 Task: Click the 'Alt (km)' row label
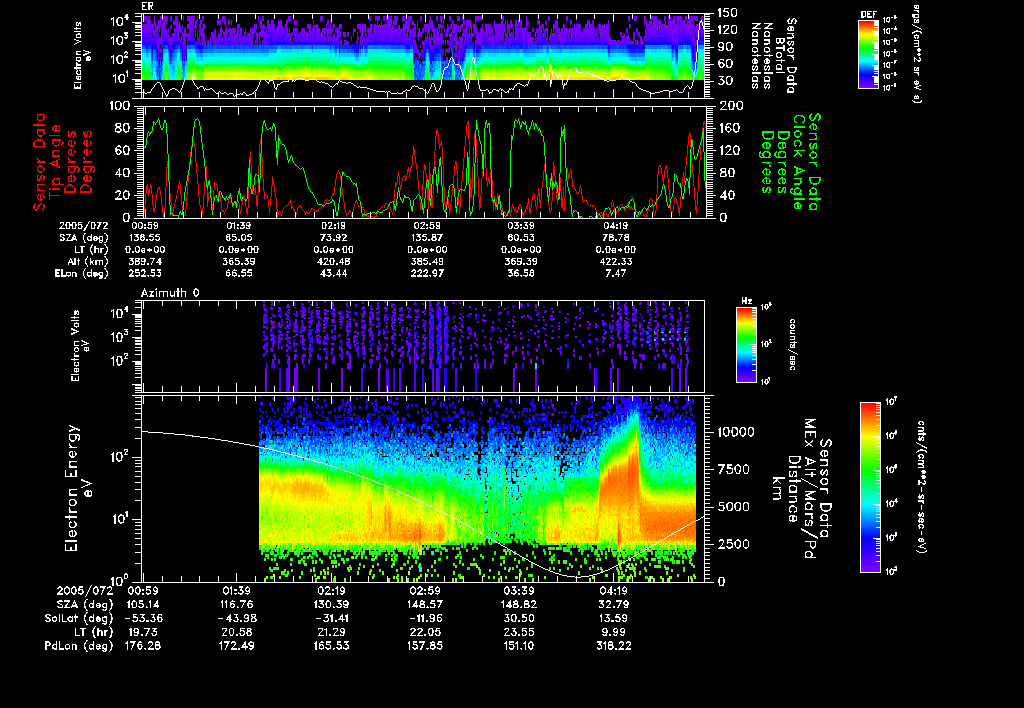(87, 261)
